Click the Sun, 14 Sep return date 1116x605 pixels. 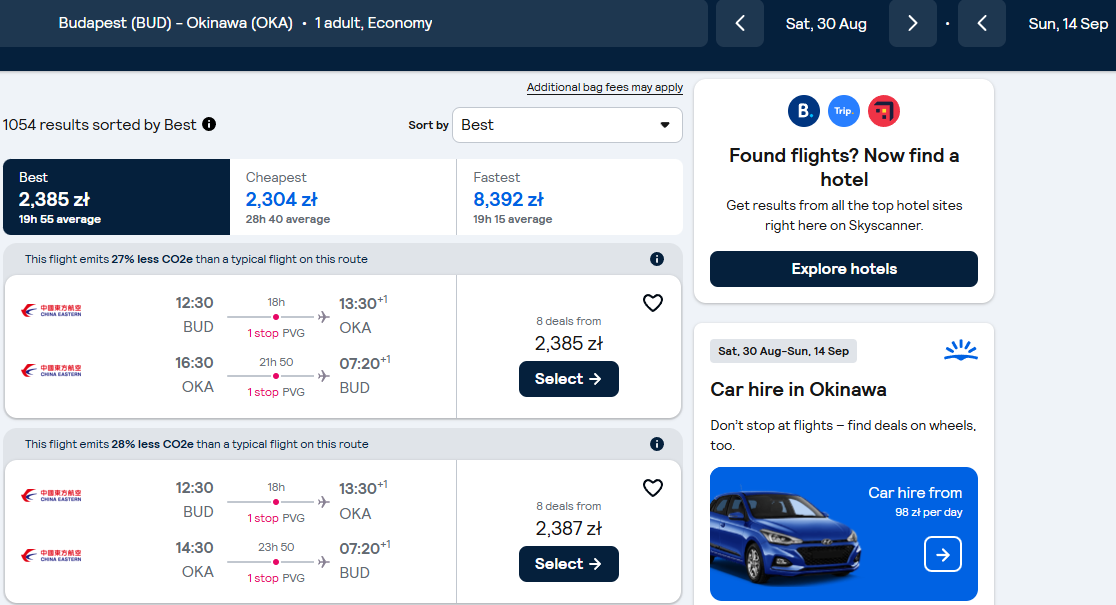point(1068,23)
